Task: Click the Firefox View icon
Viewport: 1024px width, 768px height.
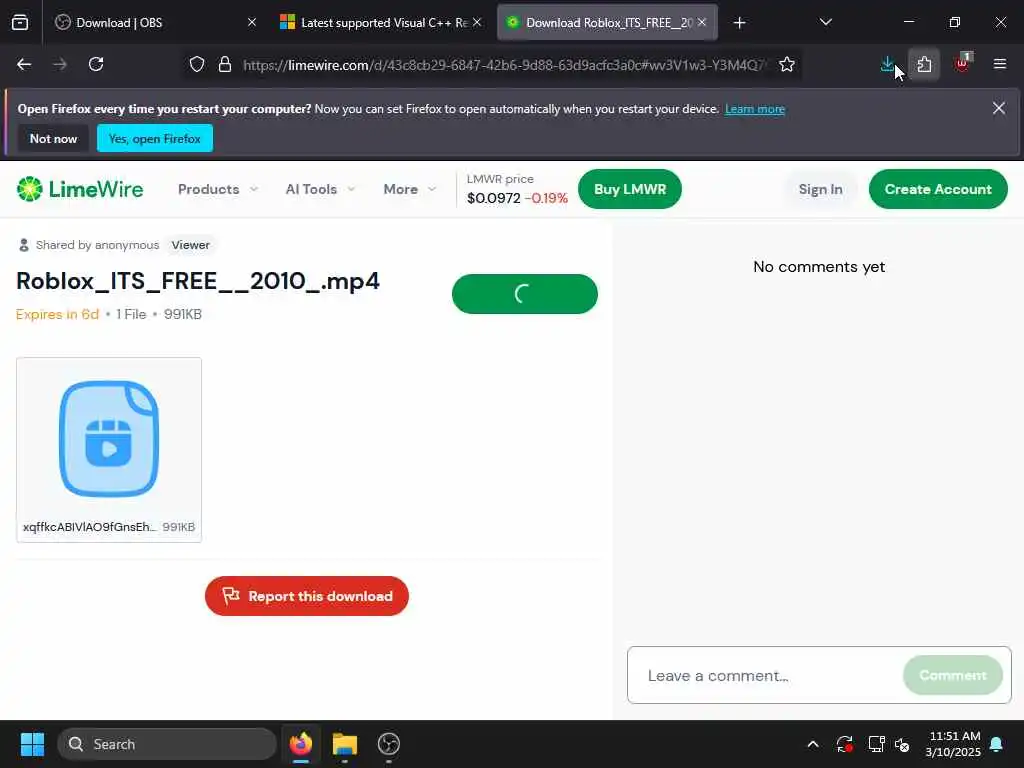Action: pos(20,23)
